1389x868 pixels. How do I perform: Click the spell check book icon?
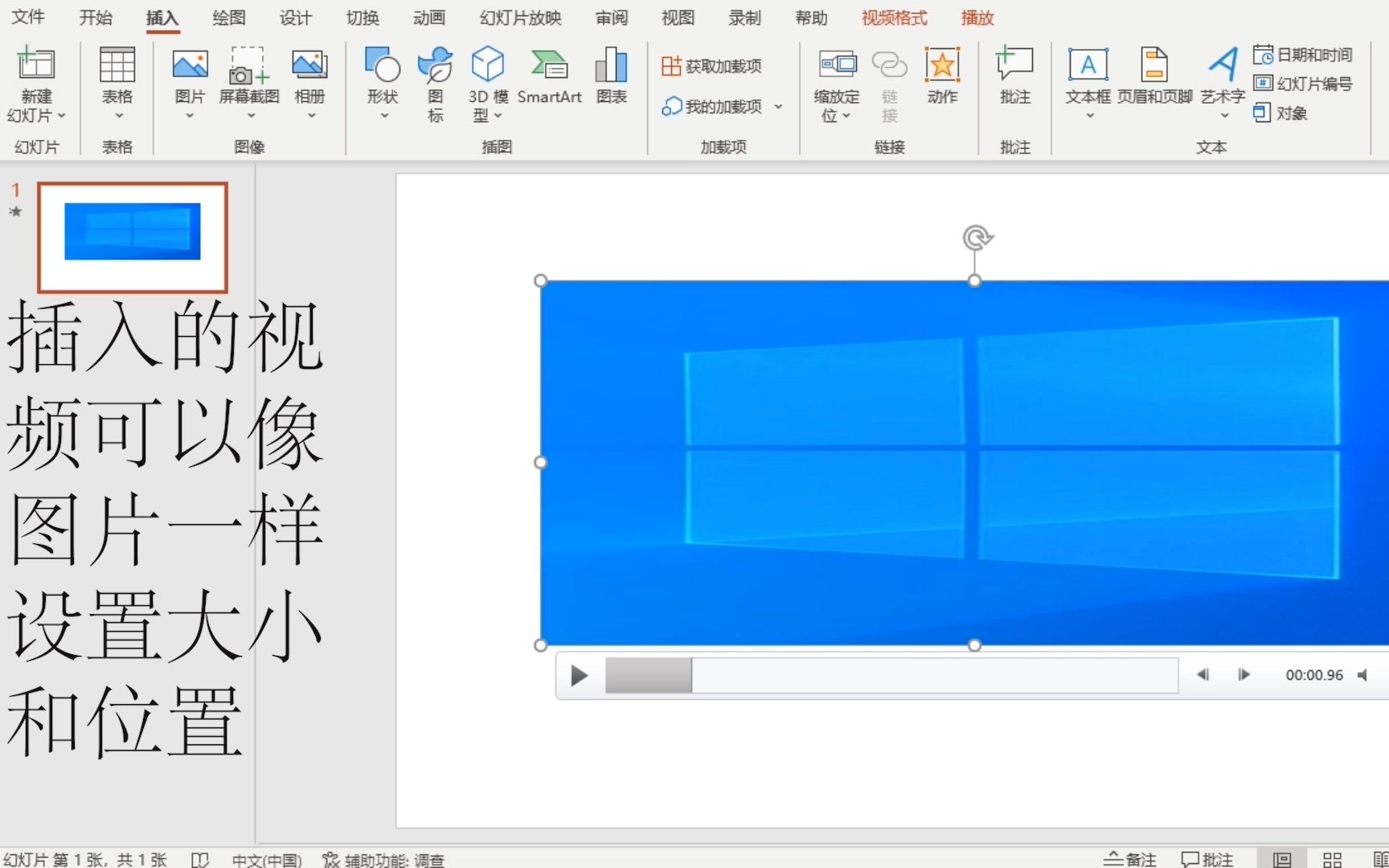pyautogui.click(x=200, y=859)
